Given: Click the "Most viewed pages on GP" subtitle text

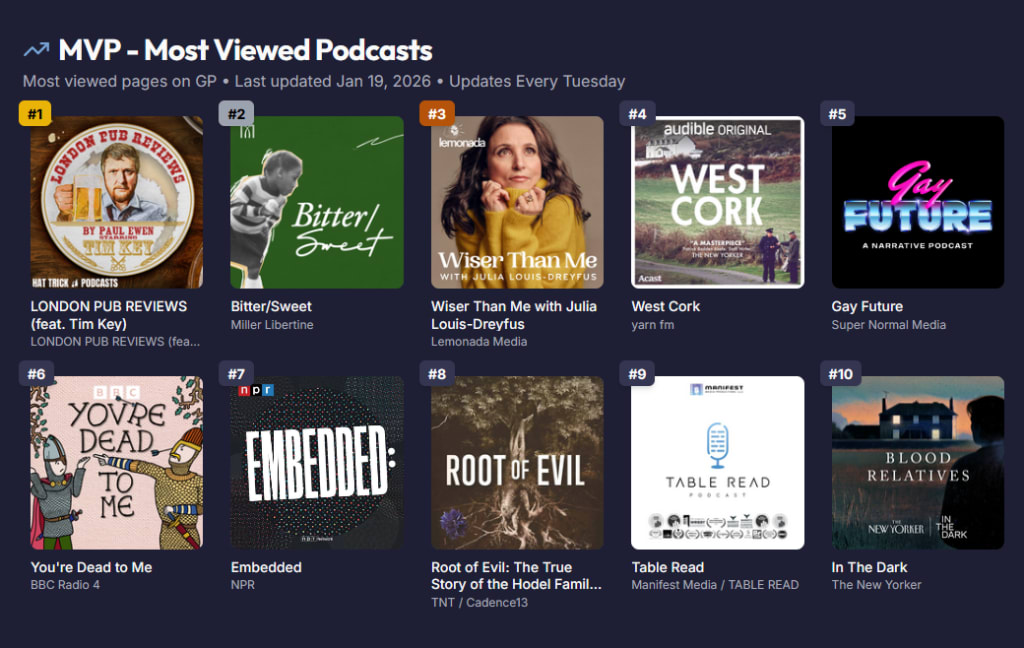Looking at the screenshot, I should pos(120,82).
